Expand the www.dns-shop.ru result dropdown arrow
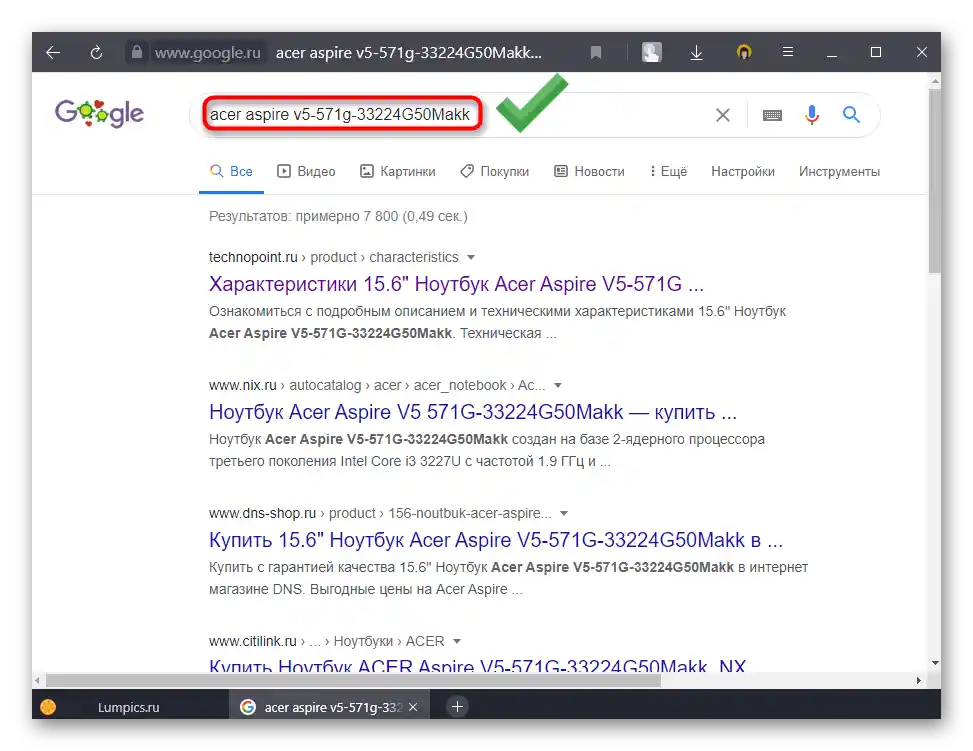The image size is (973, 751). point(564,513)
